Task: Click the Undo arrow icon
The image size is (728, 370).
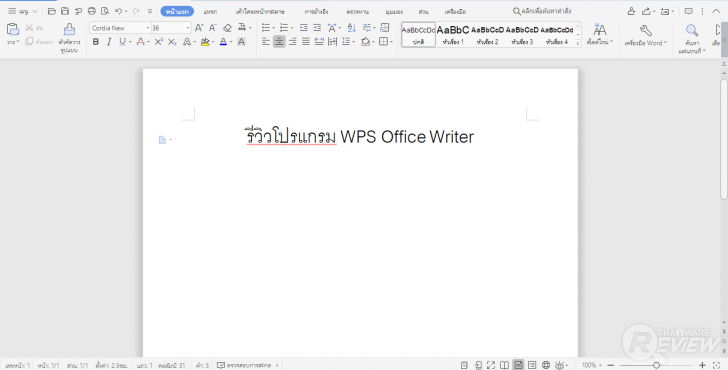Action: [119, 11]
